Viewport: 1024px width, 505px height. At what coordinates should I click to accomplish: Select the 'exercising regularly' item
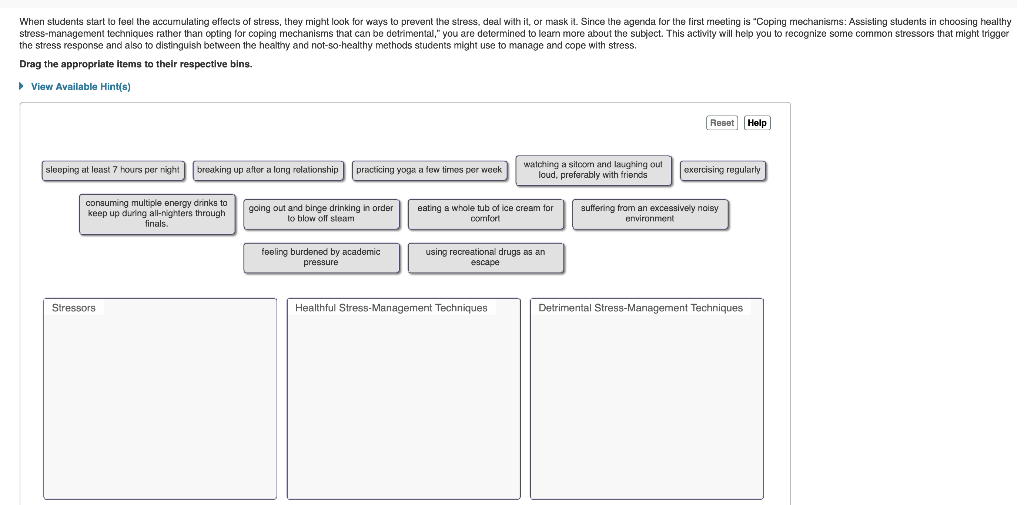coord(722,171)
